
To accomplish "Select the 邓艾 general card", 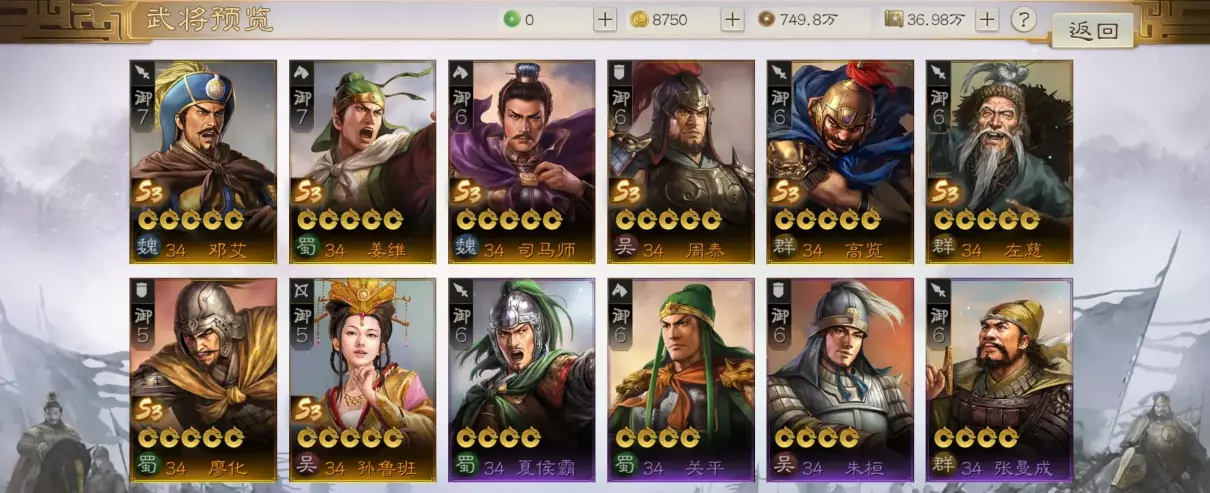I will coord(203,162).
